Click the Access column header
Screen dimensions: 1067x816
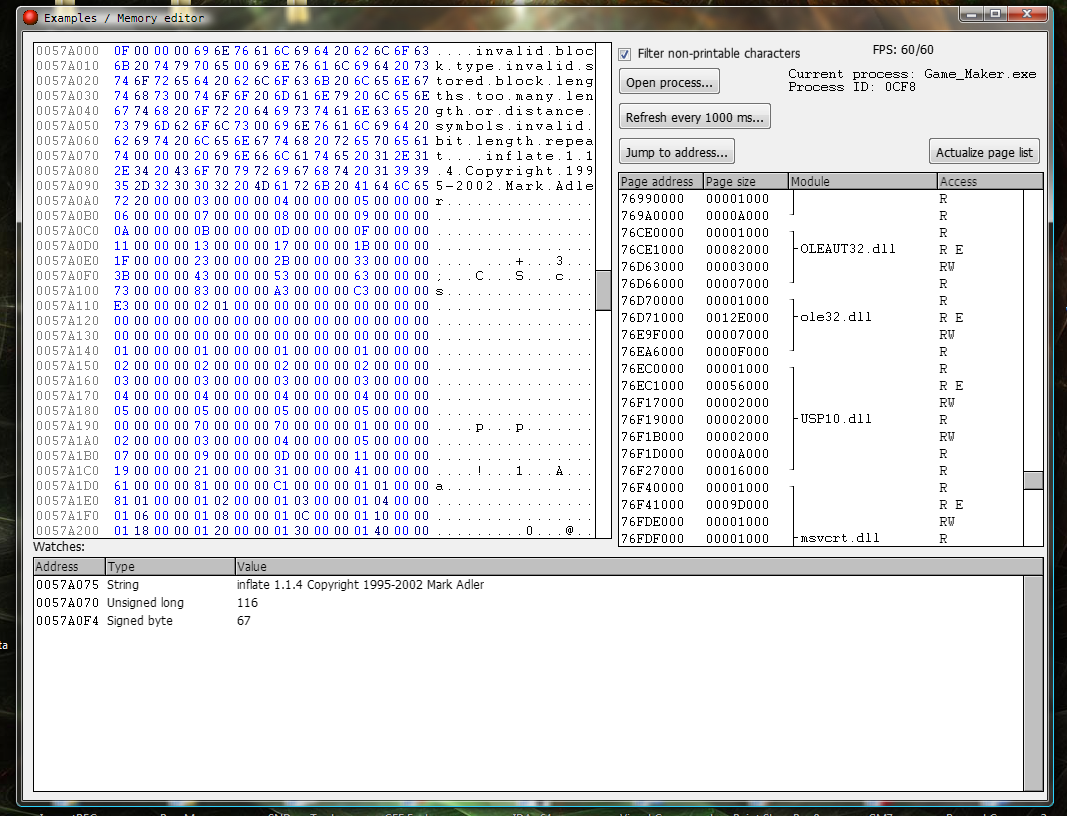[x=980, y=181]
